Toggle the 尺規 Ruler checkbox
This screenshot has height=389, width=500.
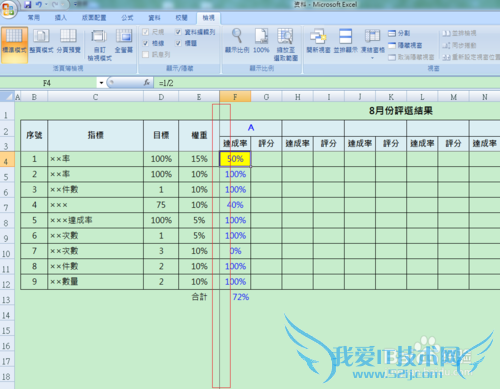pos(145,32)
